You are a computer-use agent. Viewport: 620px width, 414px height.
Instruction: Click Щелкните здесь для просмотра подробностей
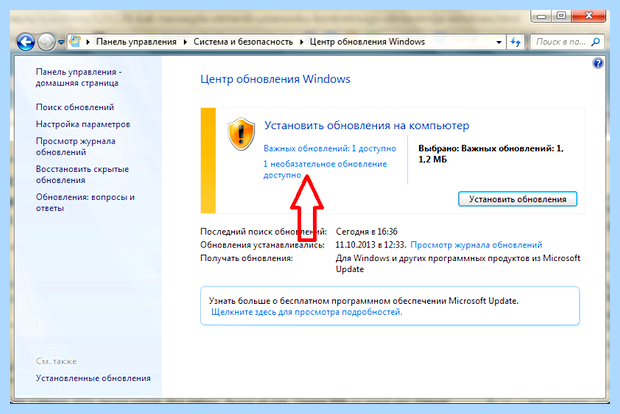[x=306, y=312]
